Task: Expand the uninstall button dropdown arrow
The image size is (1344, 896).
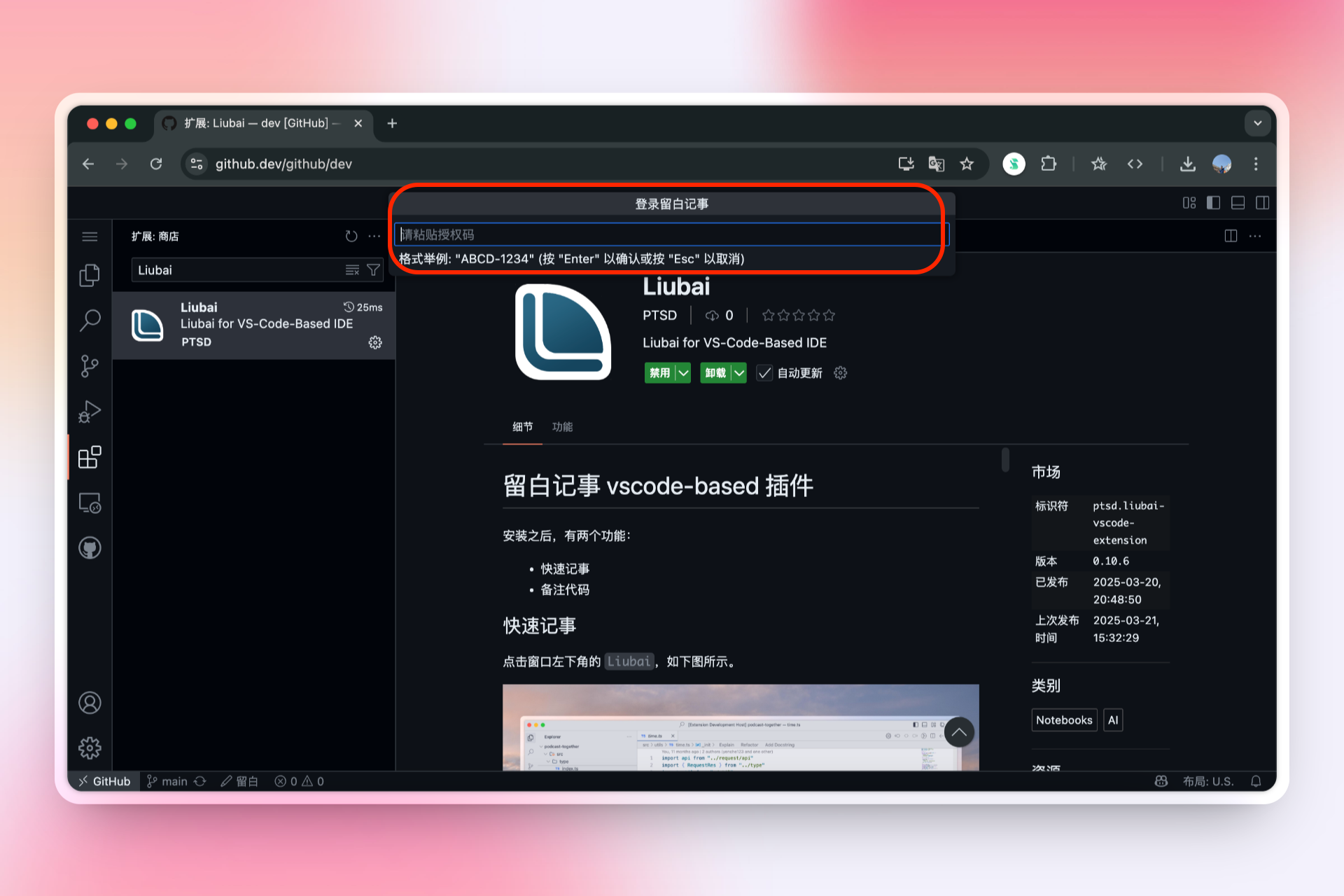Action: pos(739,373)
